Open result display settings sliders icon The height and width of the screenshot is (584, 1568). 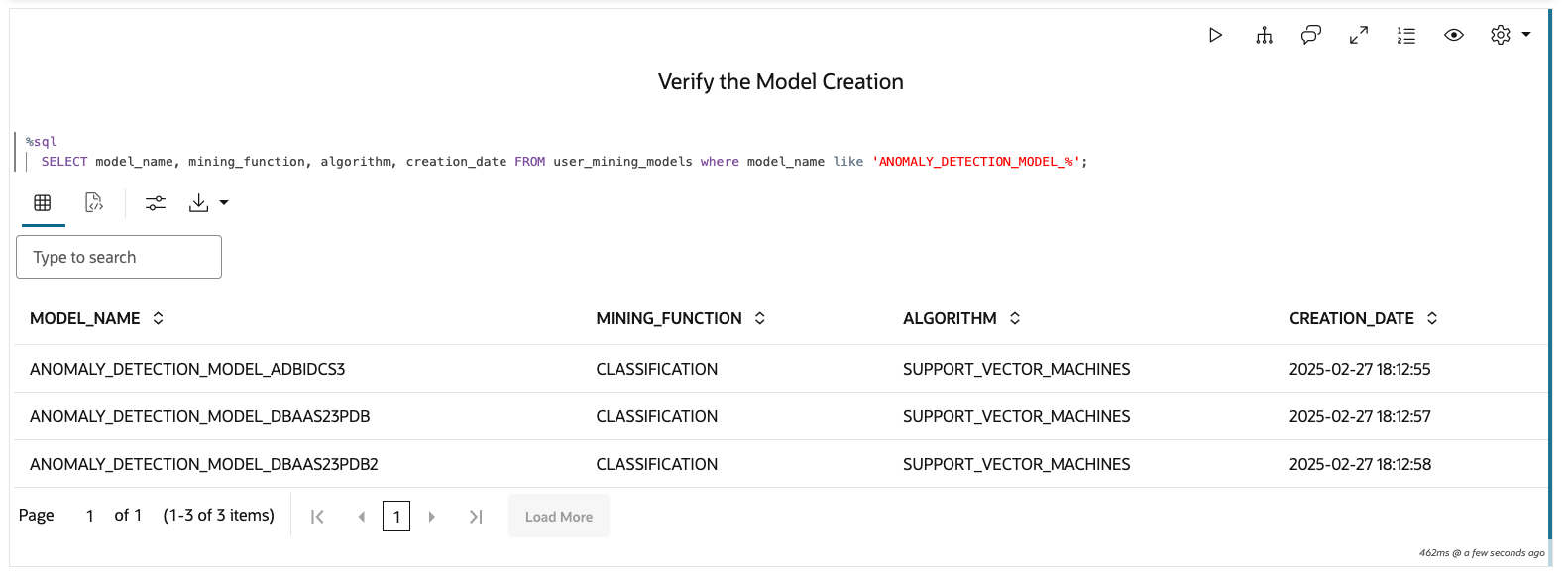click(156, 203)
